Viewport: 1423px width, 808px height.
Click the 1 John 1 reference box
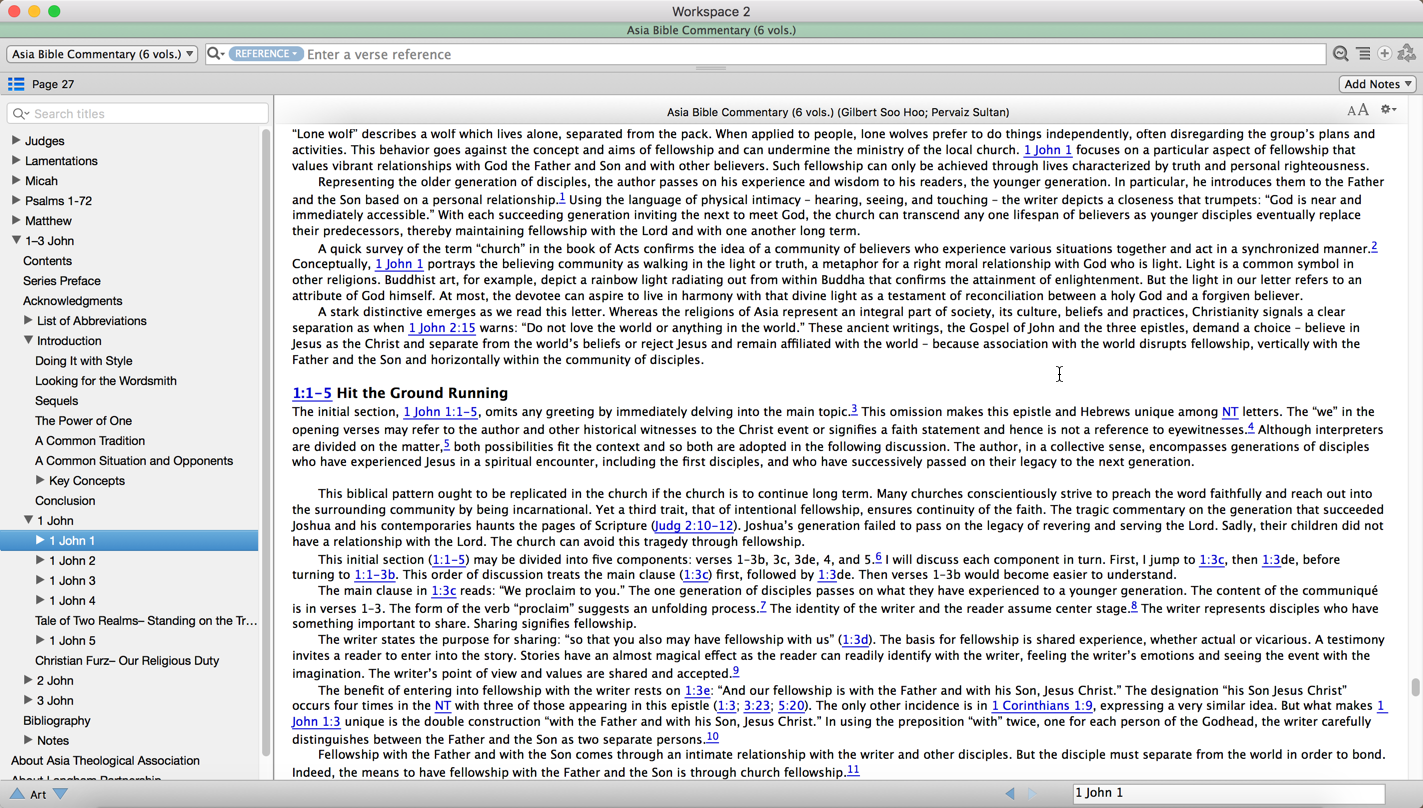pyautogui.click(x=1228, y=793)
